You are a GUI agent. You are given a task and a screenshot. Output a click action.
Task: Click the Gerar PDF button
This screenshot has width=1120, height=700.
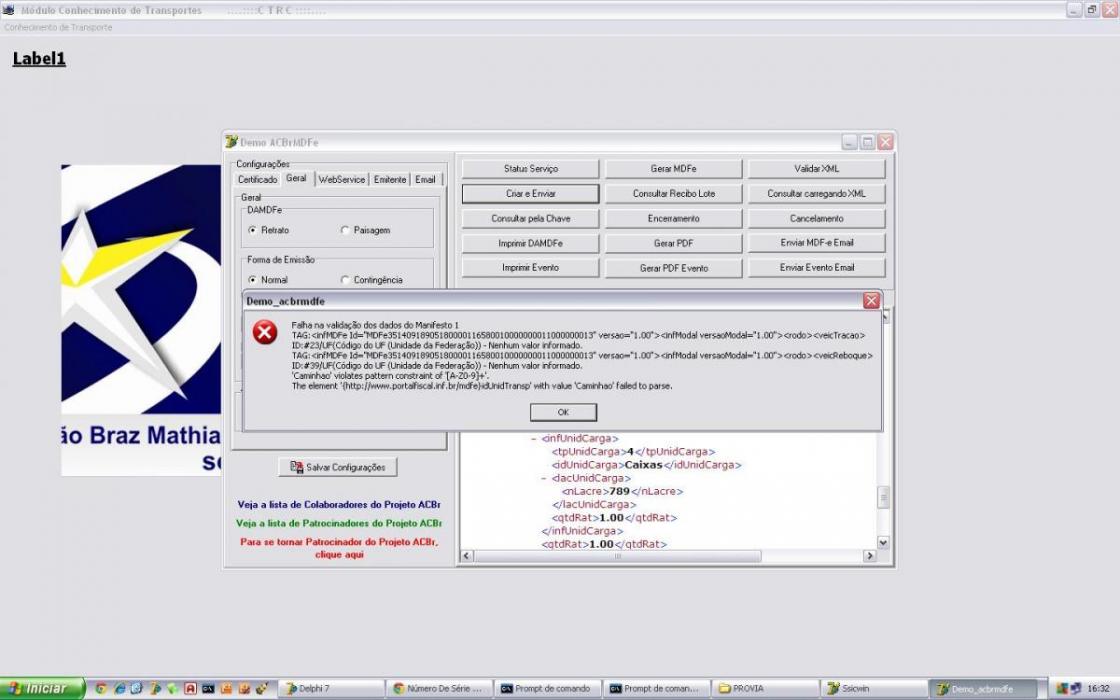pos(674,243)
